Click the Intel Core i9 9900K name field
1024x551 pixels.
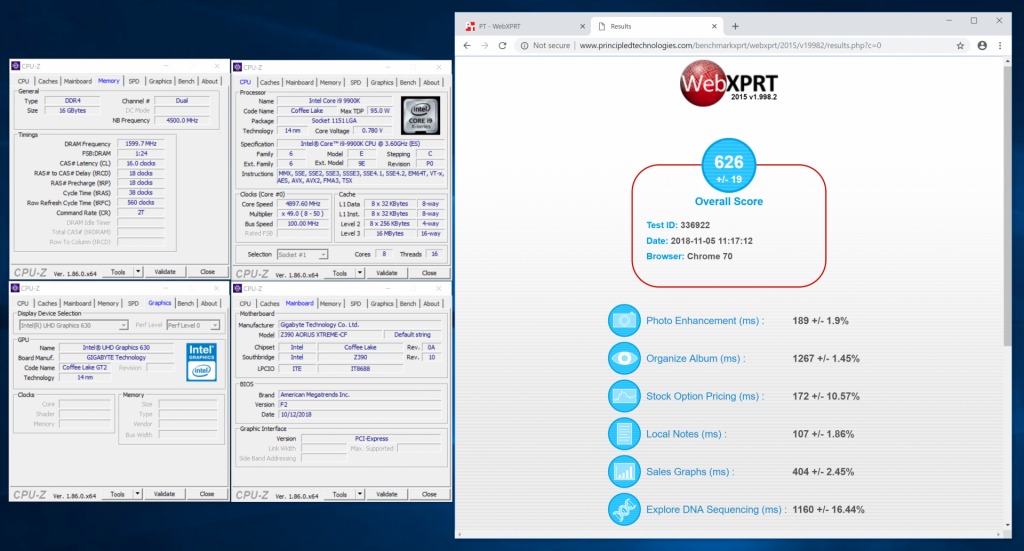(x=334, y=101)
